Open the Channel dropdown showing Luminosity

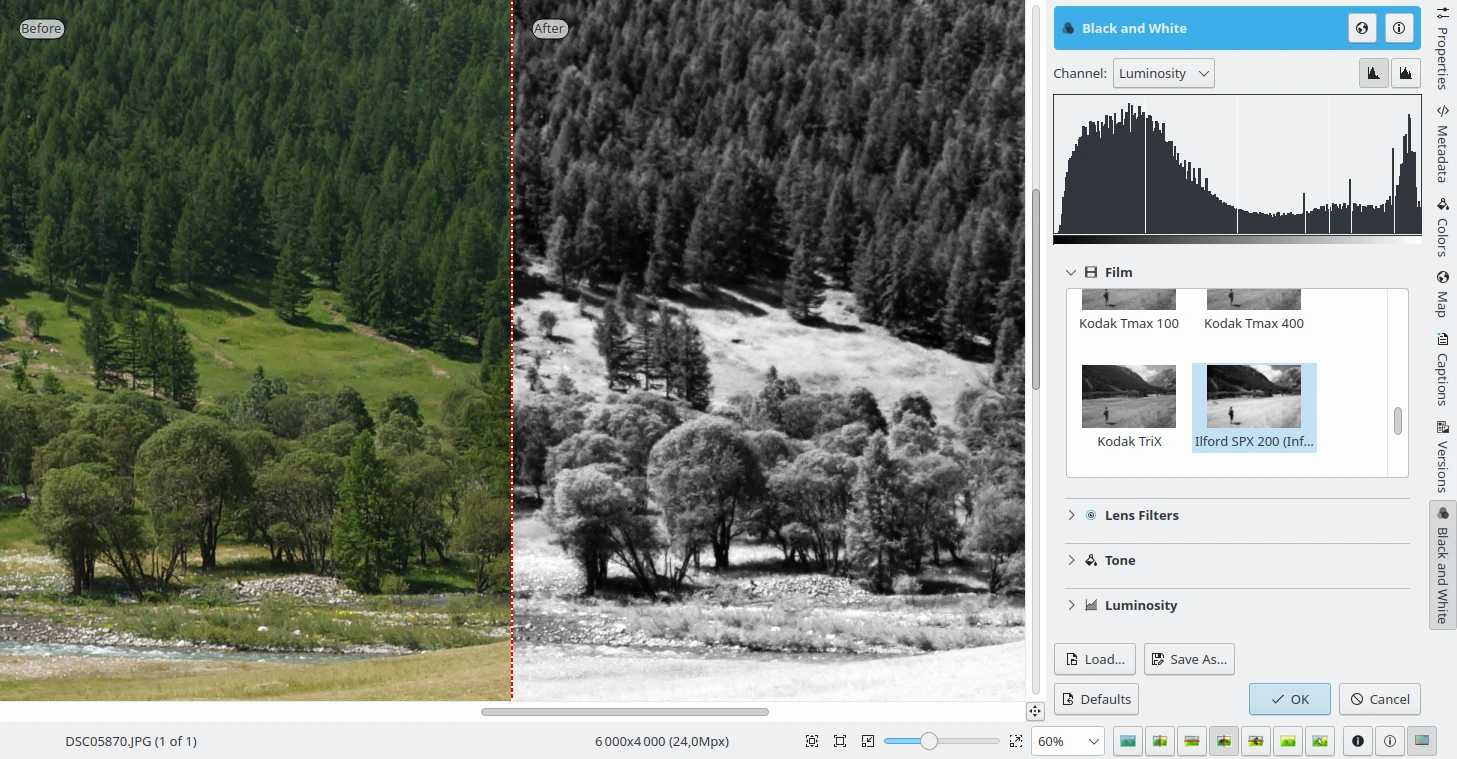pyautogui.click(x=1163, y=73)
